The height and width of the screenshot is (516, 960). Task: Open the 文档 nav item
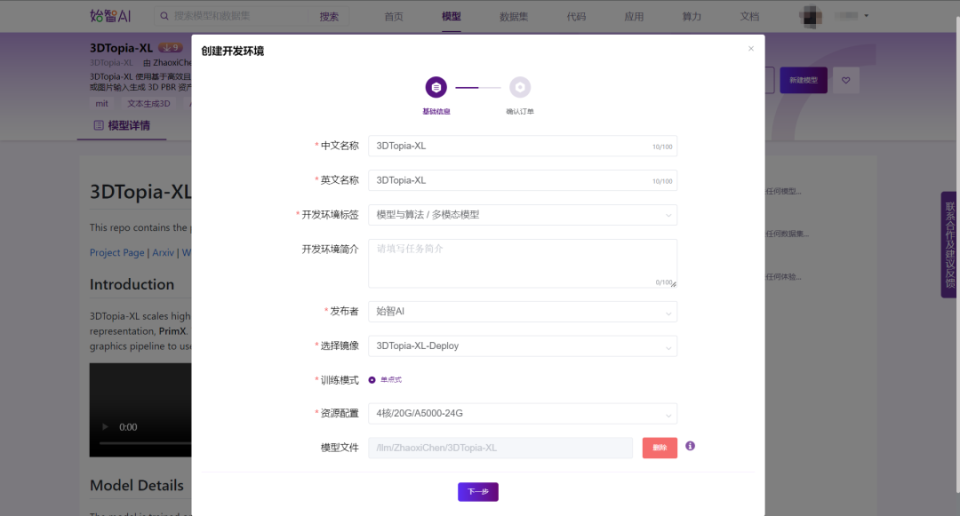pyautogui.click(x=749, y=17)
